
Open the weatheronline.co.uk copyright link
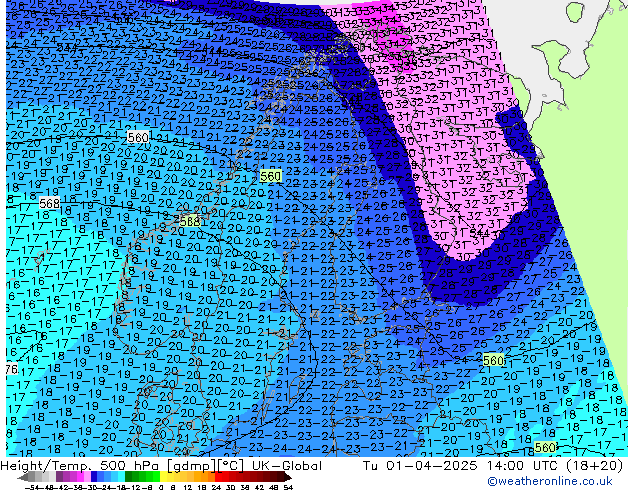tap(549, 481)
